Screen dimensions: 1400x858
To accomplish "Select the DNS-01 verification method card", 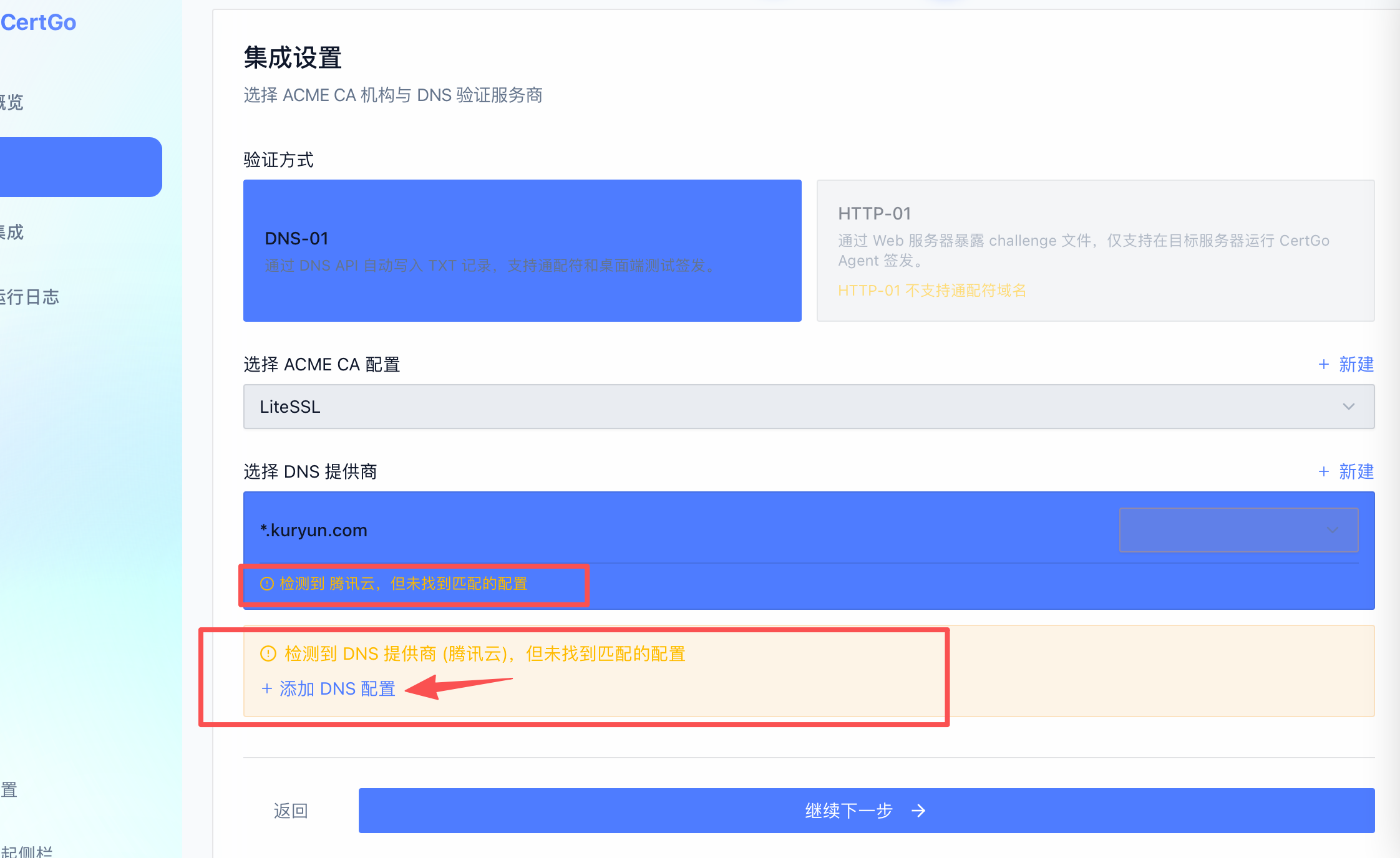I will pyautogui.click(x=522, y=251).
